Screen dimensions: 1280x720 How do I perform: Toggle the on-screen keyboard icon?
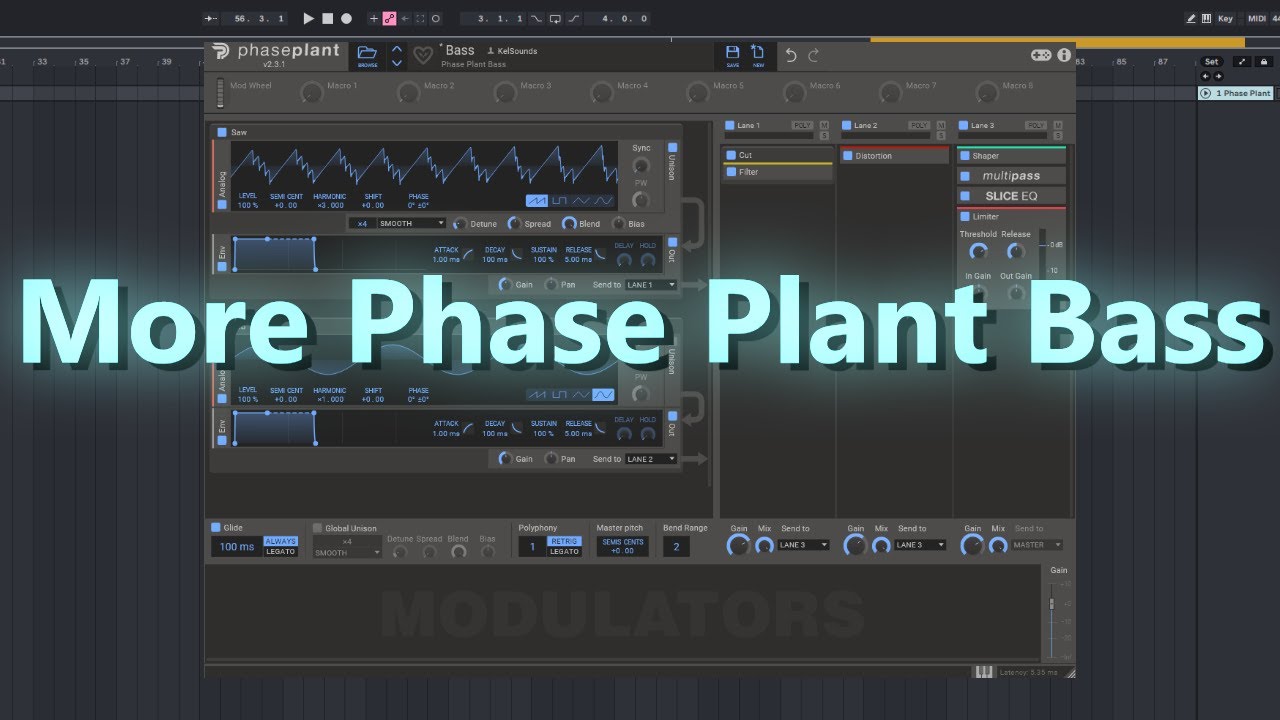point(984,671)
